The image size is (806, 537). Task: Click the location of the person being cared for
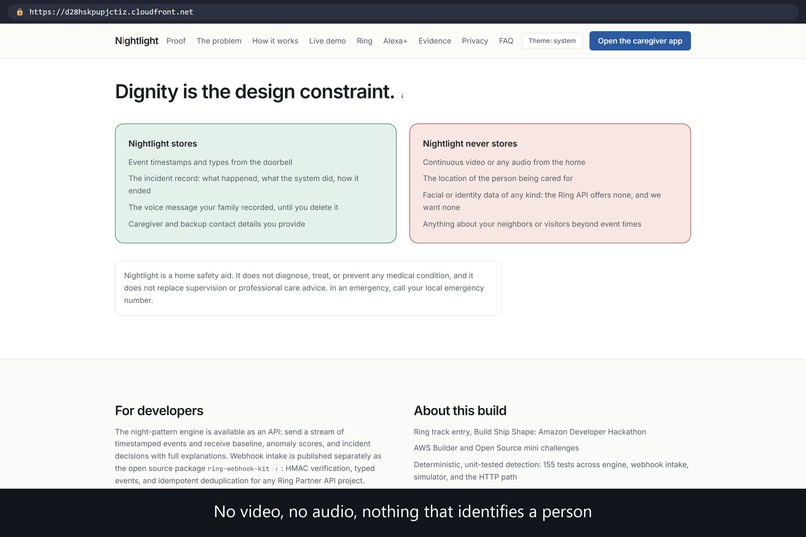(498, 178)
